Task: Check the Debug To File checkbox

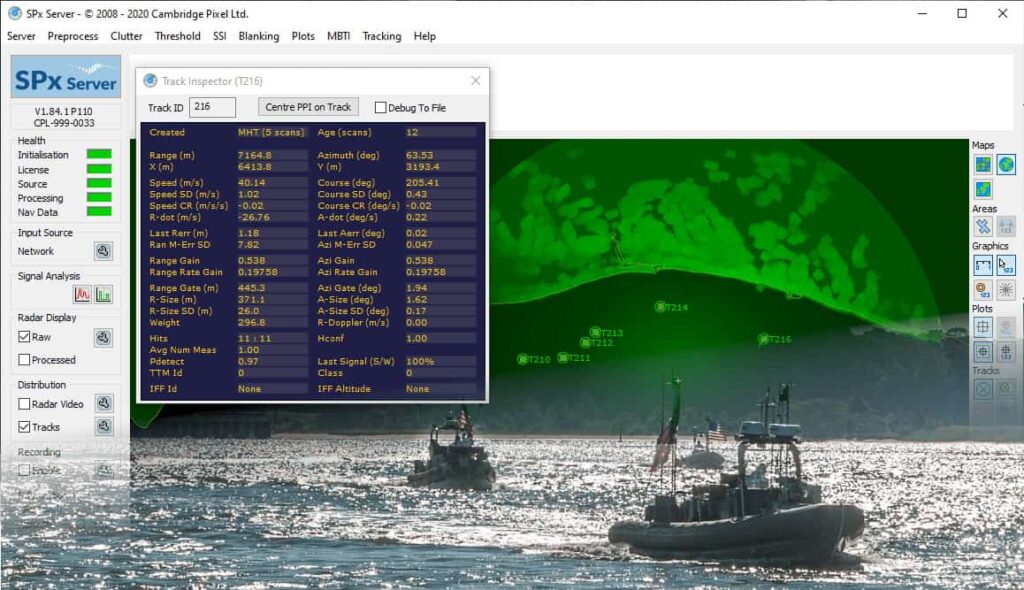Action: point(381,108)
